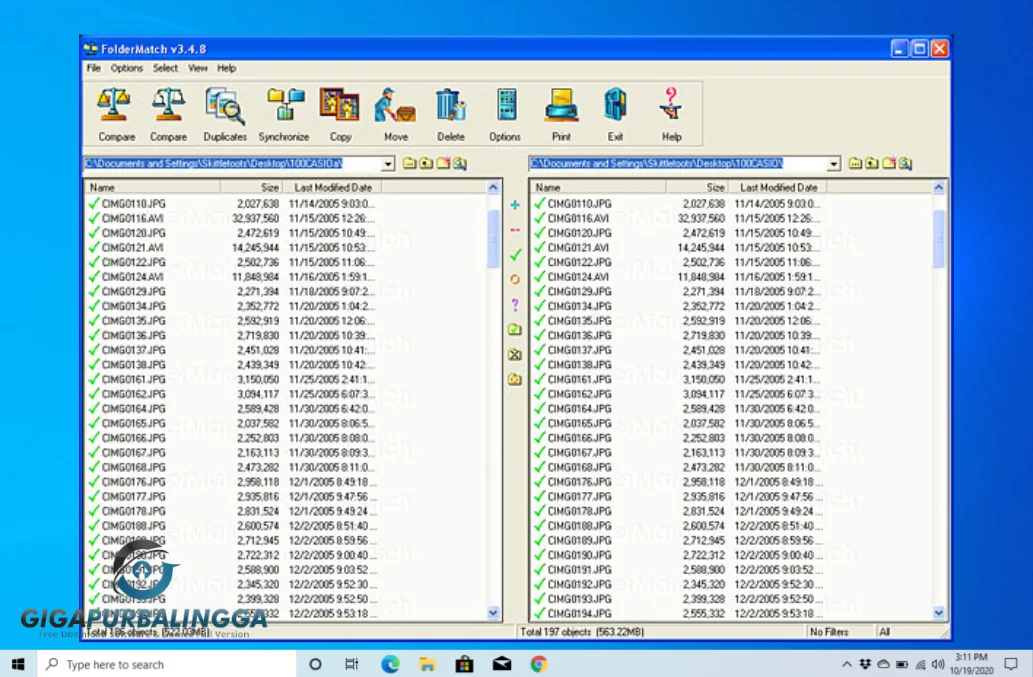
Task: Open the Duplicates finder tool
Action: [225, 115]
